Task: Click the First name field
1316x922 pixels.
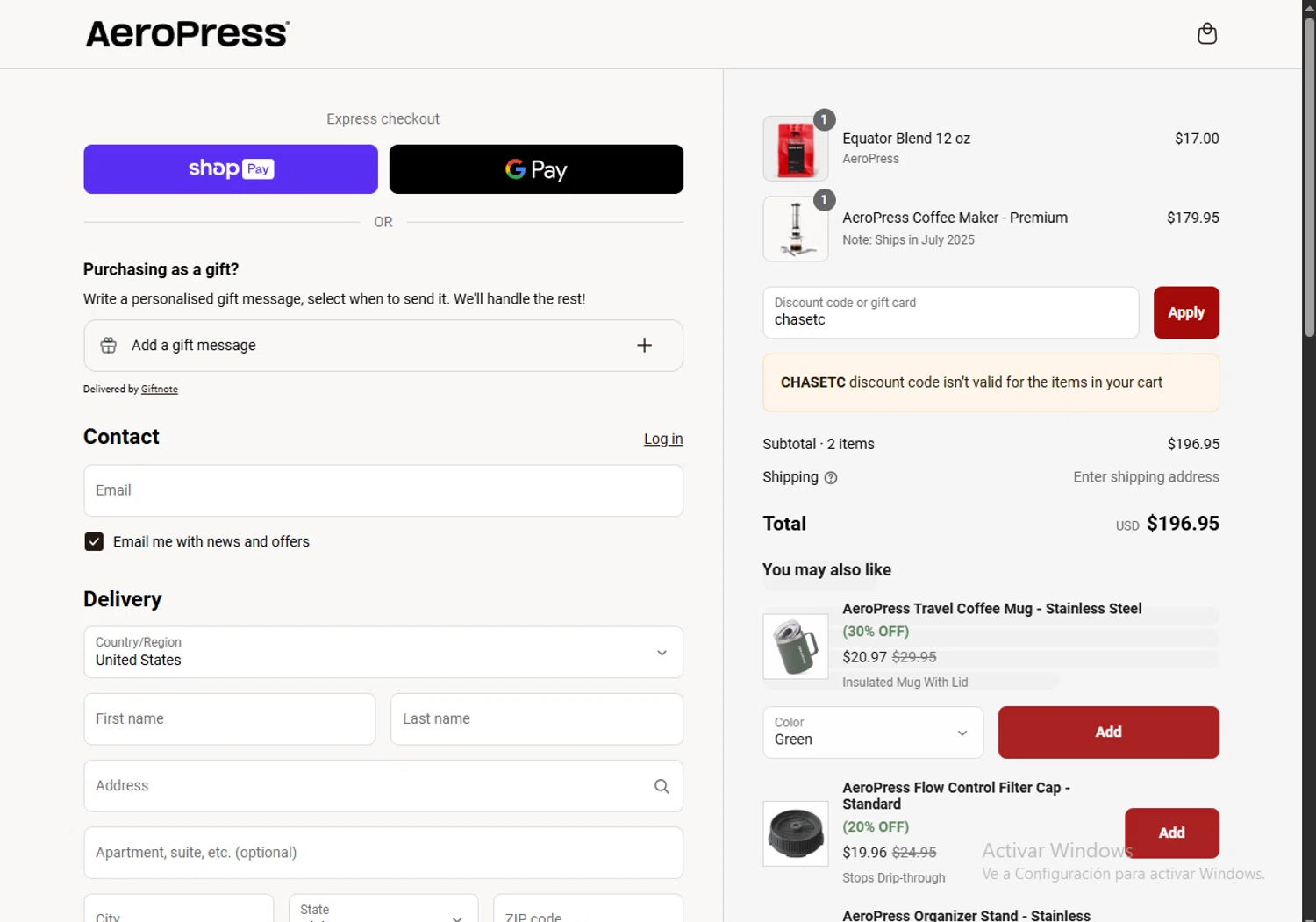Action: pos(230,718)
